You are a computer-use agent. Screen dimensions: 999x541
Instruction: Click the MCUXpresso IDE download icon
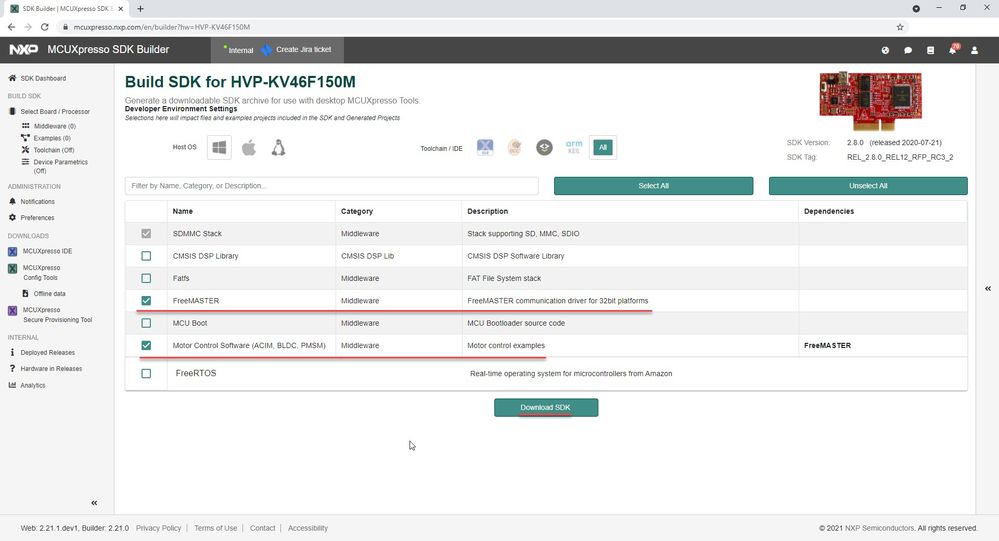[x=12, y=251]
